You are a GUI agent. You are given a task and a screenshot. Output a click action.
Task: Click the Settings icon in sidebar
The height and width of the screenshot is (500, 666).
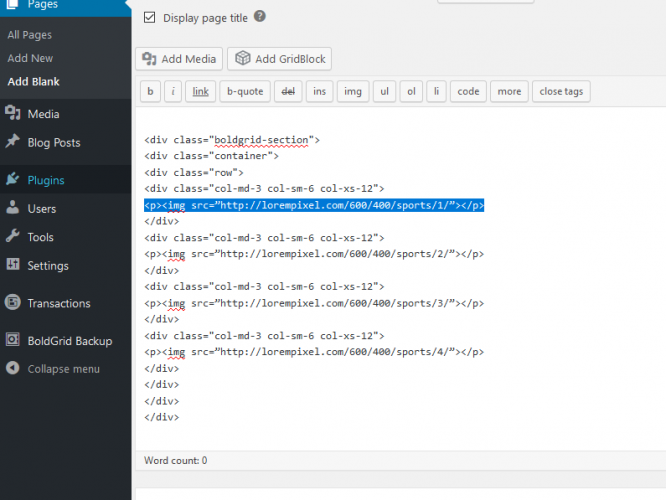(x=12, y=265)
